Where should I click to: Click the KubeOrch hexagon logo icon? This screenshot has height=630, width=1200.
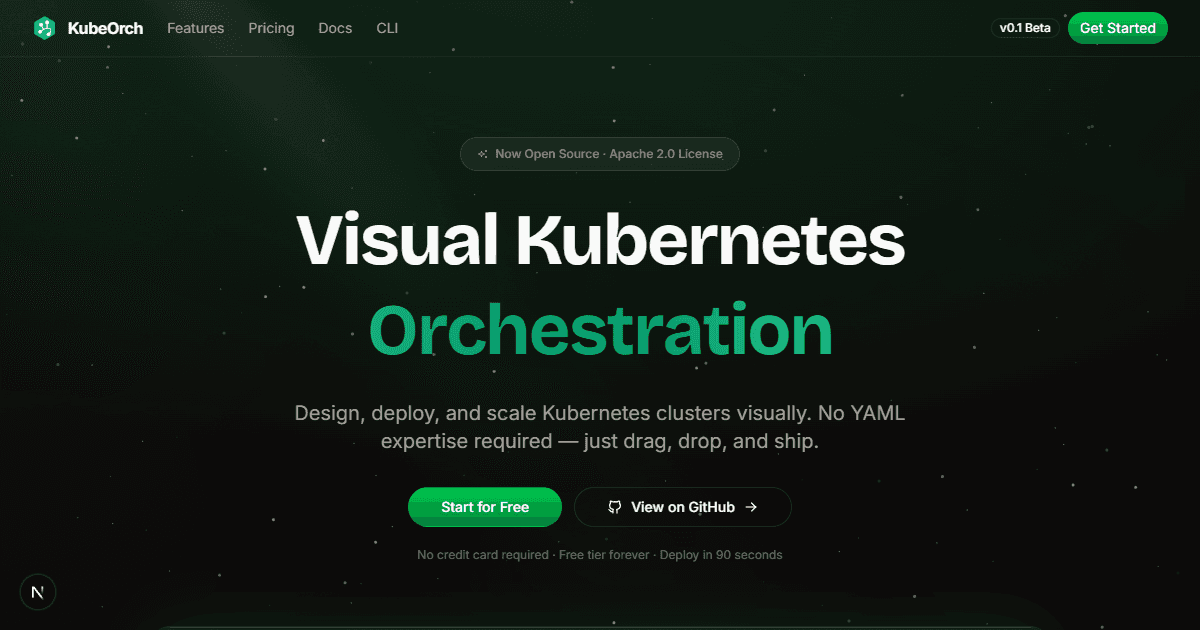pyautogui.click(x=44, y=28)
